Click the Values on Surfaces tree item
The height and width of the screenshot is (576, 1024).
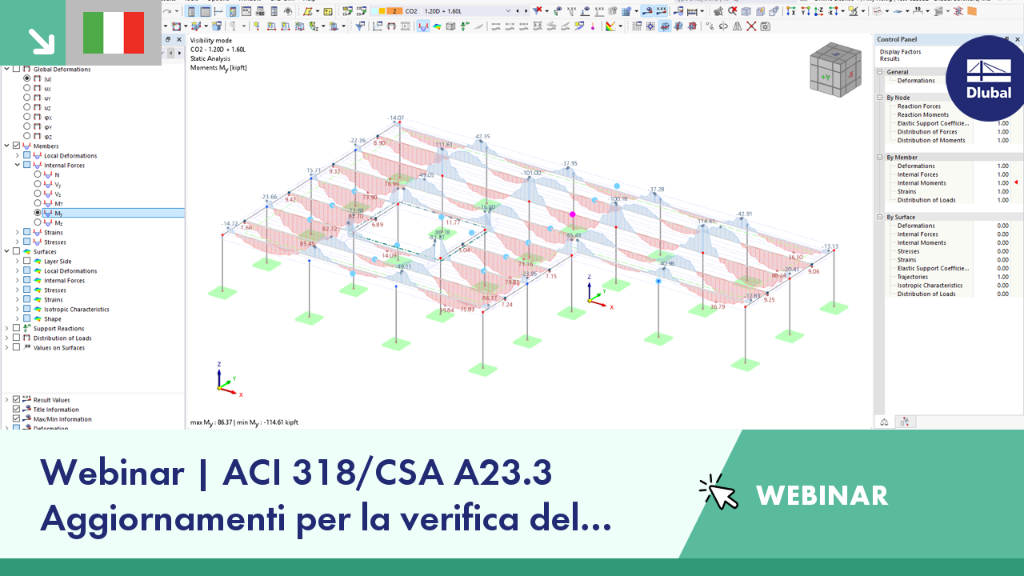tap(59, 347)
